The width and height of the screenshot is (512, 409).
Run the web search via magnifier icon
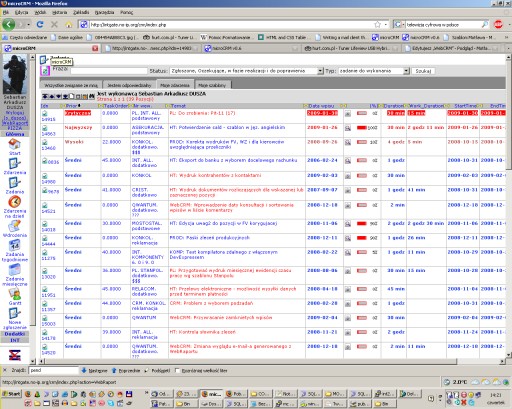[x=485, y=24]
